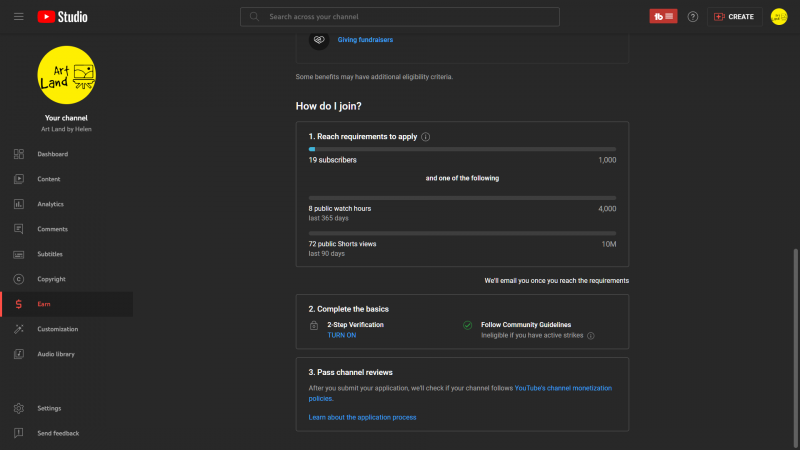Click the YouTube Studio logo
This screenshot has height=450, width=800.
pos(63,17)
